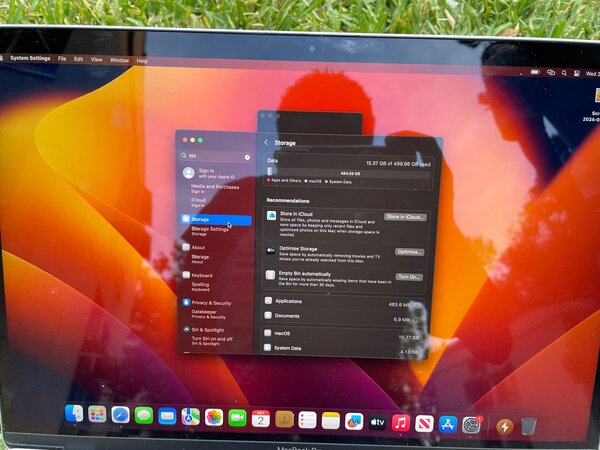The height and width of the screenshot is (450, 600).
Task: Open the View menu
Action: (x=96, y=60)
